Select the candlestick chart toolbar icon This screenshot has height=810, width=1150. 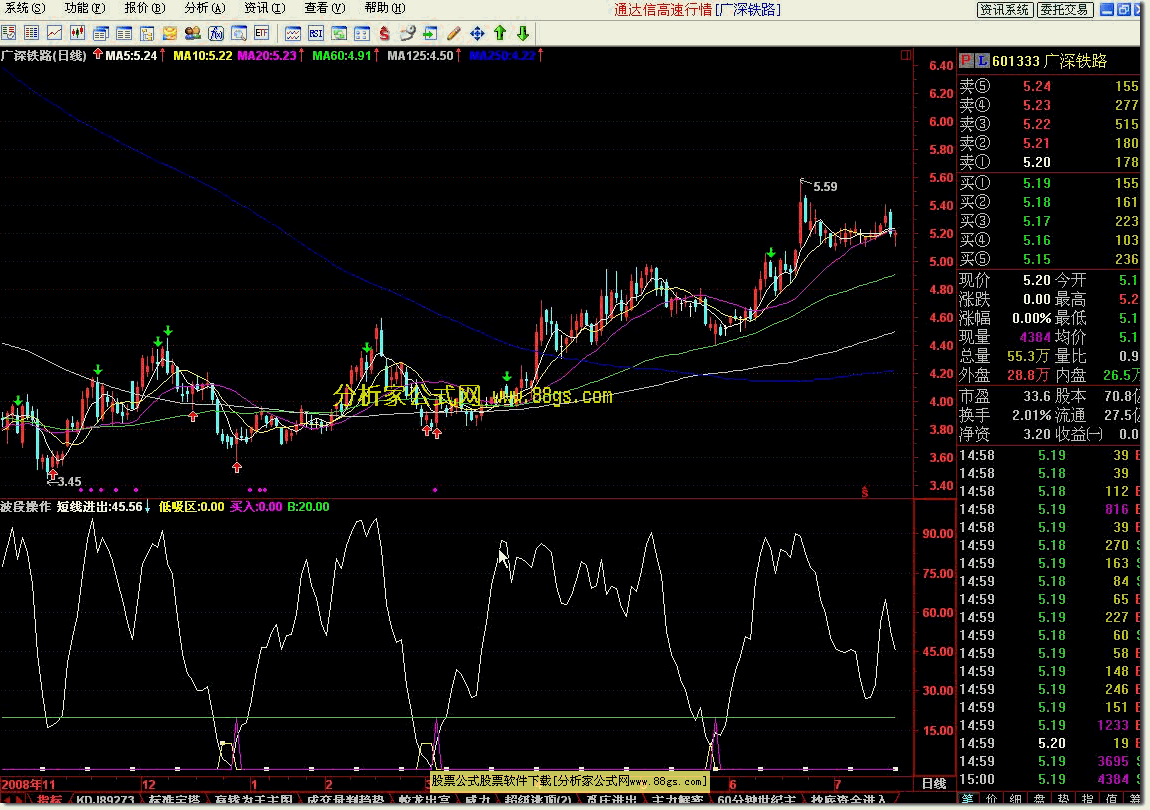point(78,33)
